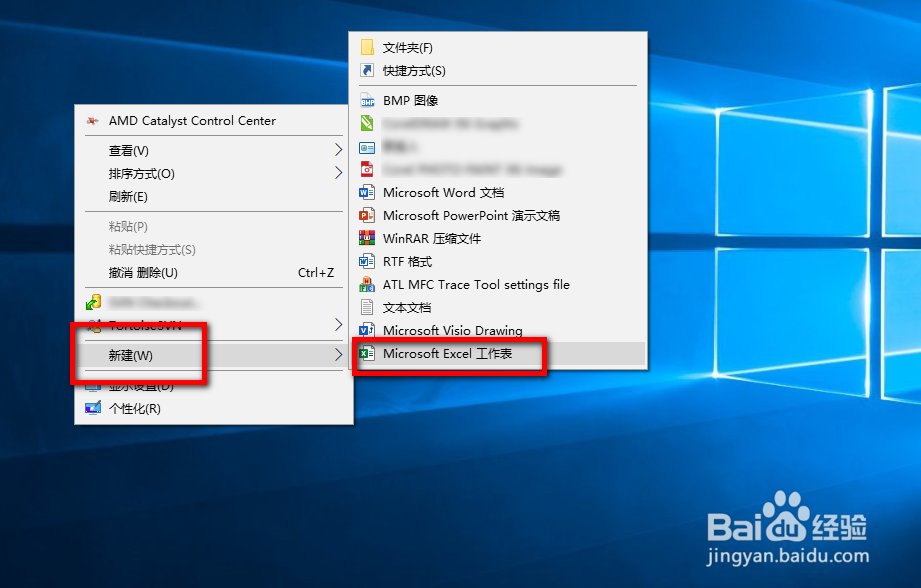Create a WinRAR 压缩文件 archive
921x588 pixels.
tap(498, 238)
